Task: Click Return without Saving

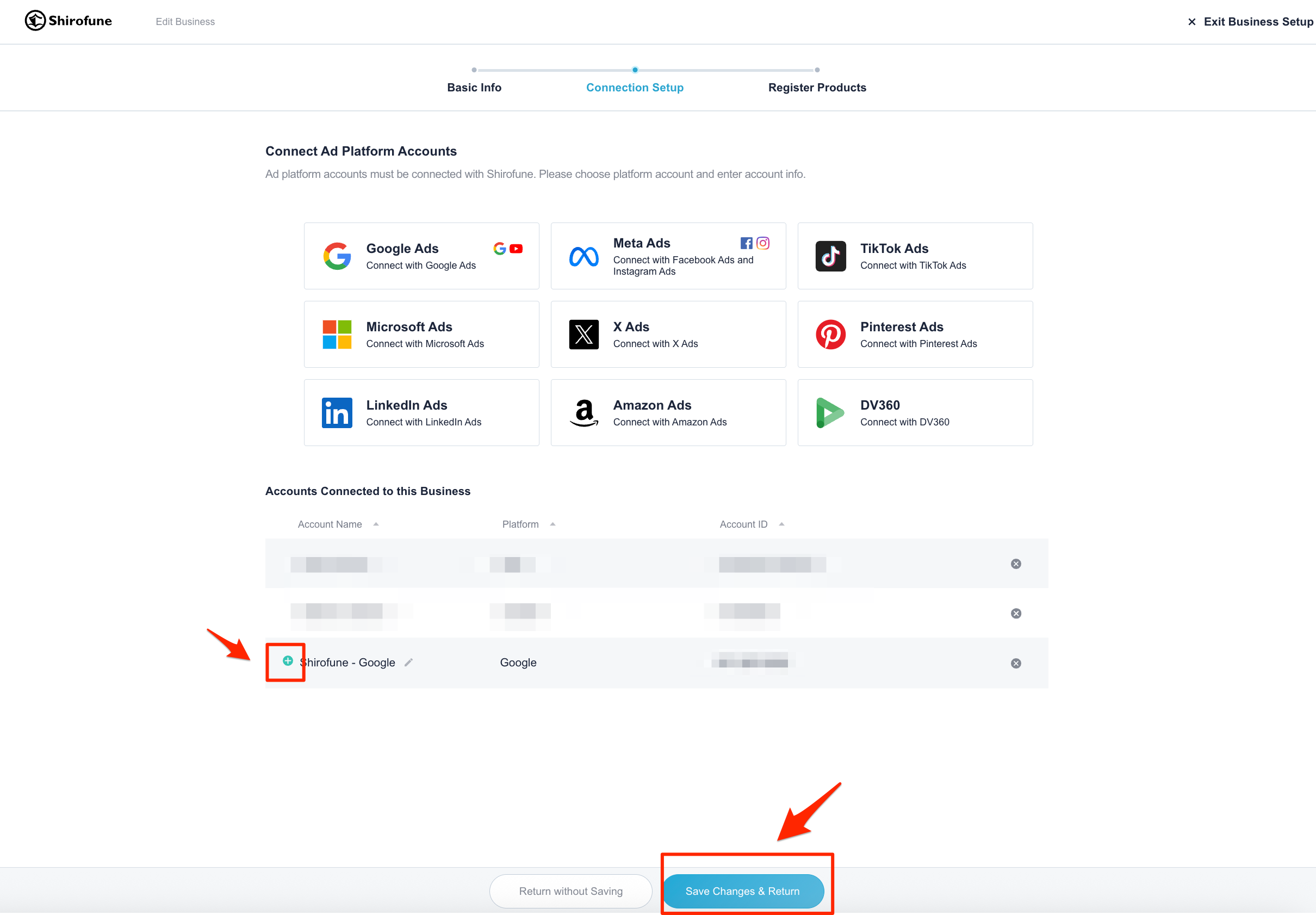Action: click(x=570, y=892)
